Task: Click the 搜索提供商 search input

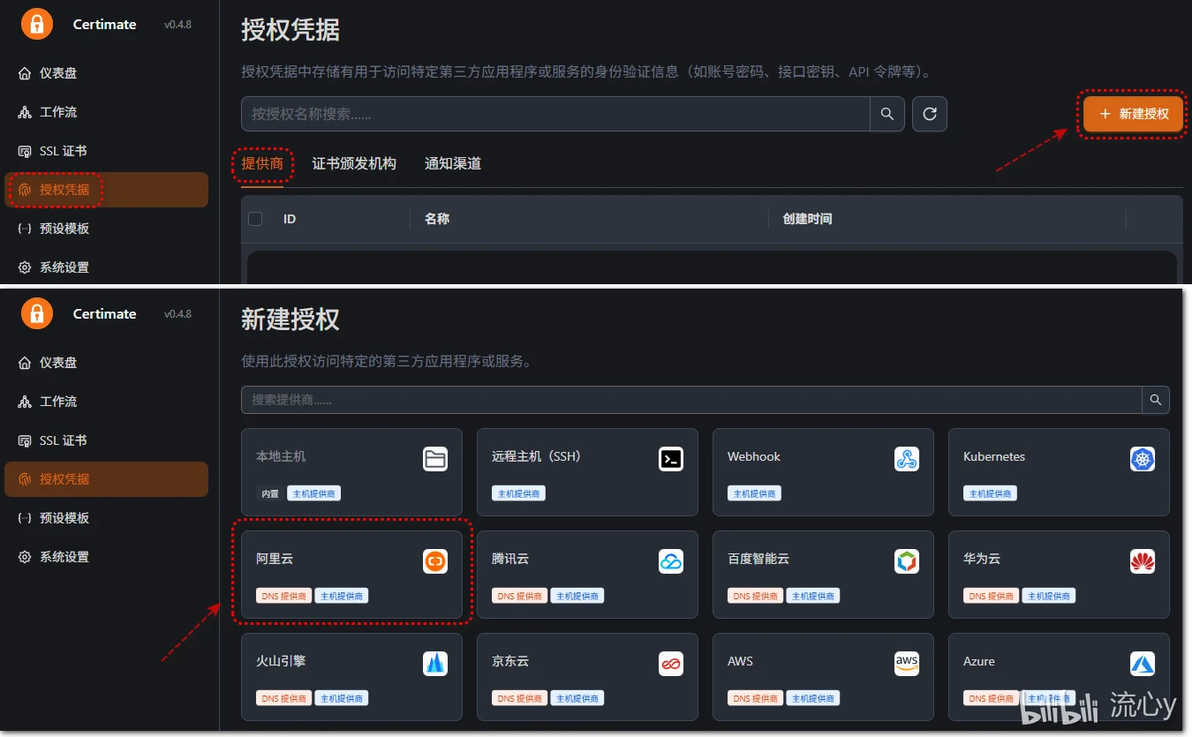Action: tap(691, 400)
